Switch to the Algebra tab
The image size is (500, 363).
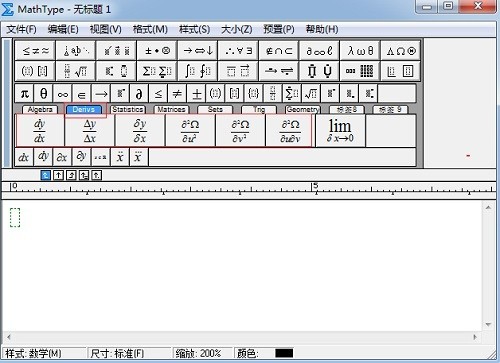pyautogui.click(x=40, y=109)
